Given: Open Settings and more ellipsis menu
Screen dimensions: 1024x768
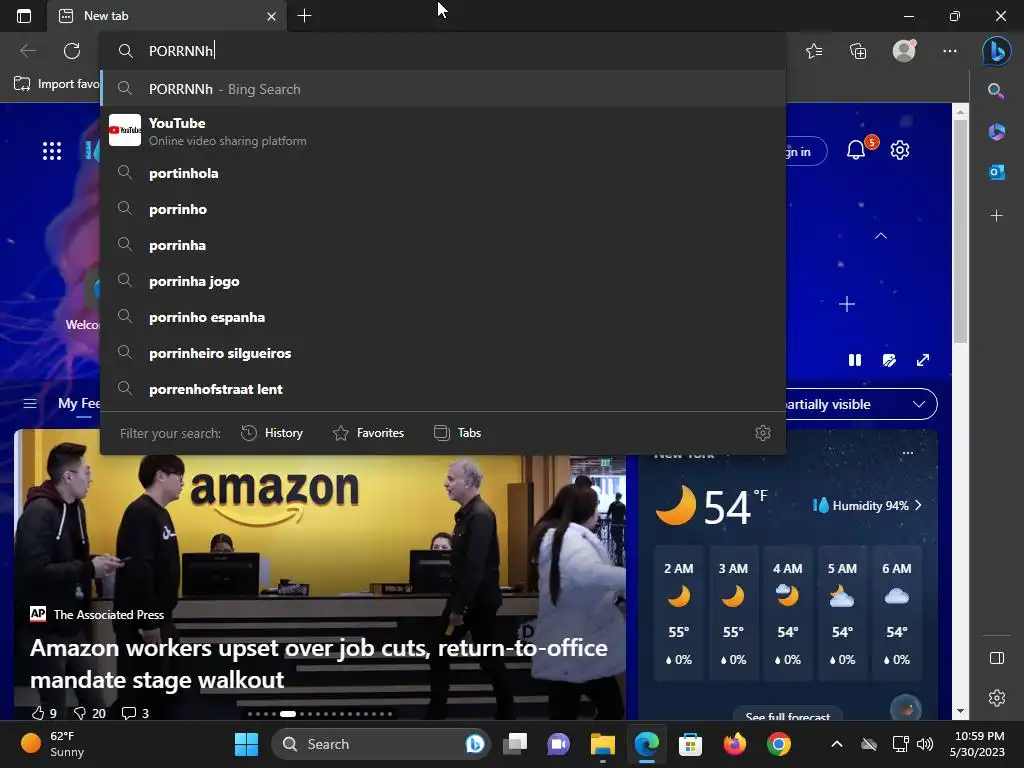Looking at the screenshot, I should click(950, 50).
